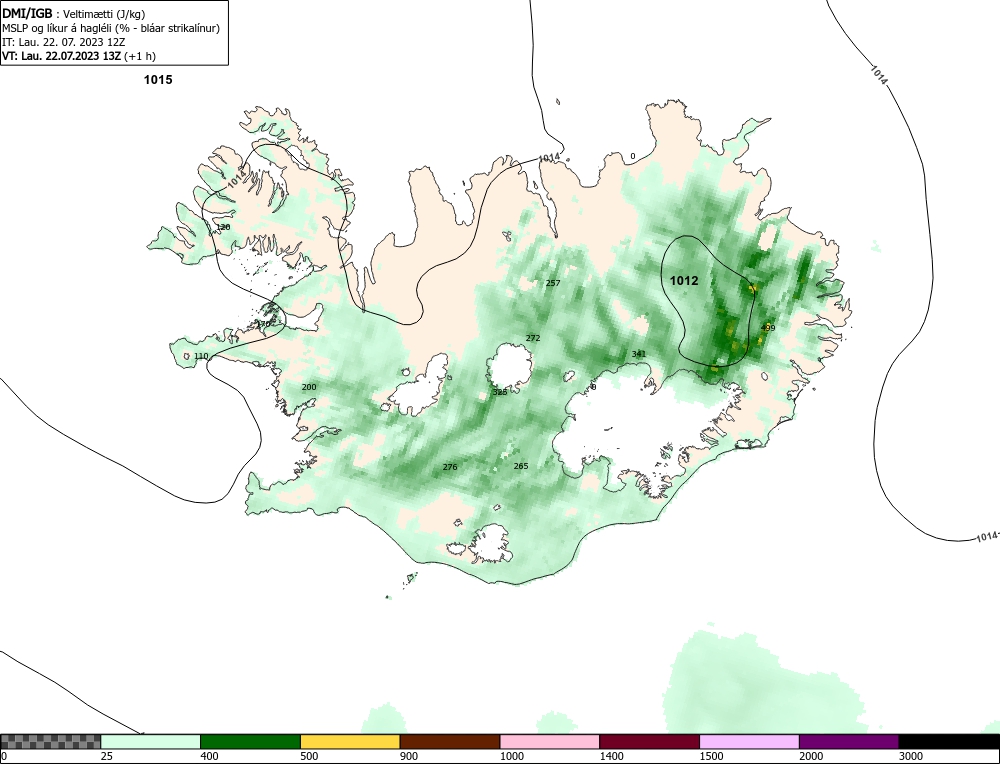Screen dimensions: 1000x764
Task: Click the 1014 isobar label in the Westfjords
Action: (237, 180)
